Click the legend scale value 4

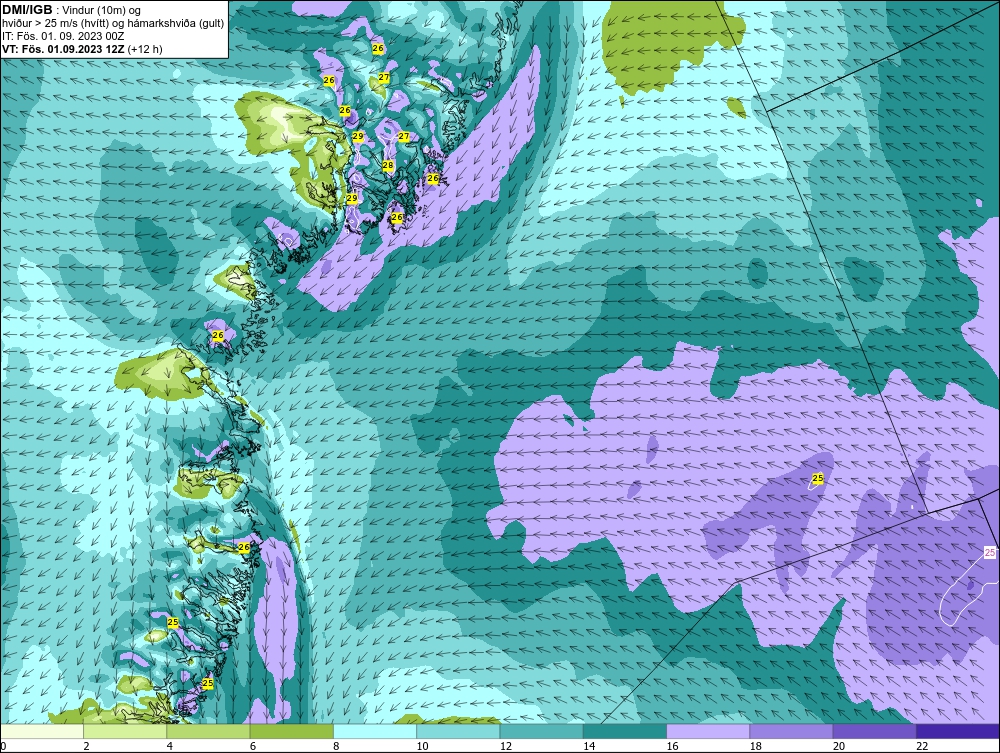coord(170,746)
